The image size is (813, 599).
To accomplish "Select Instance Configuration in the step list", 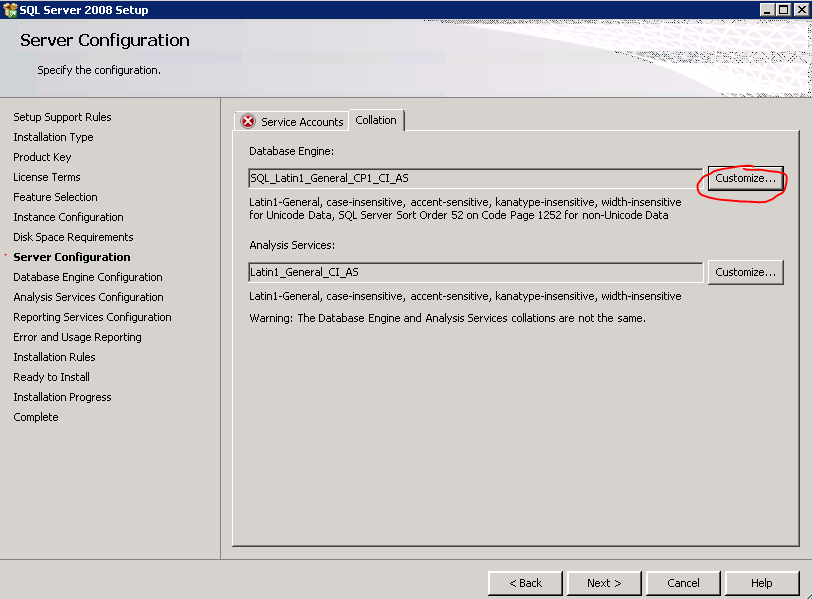I will coord(68,217).
